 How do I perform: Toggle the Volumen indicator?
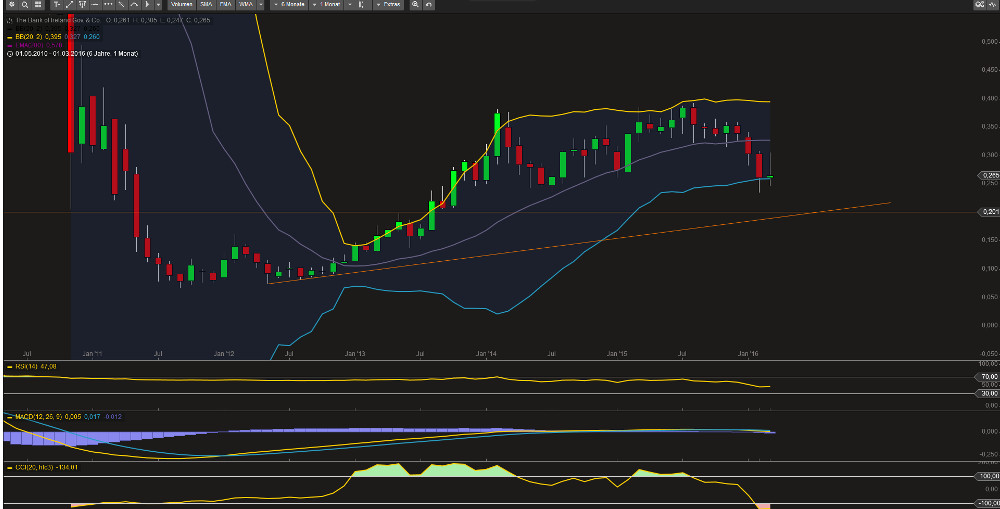point(179,5)
